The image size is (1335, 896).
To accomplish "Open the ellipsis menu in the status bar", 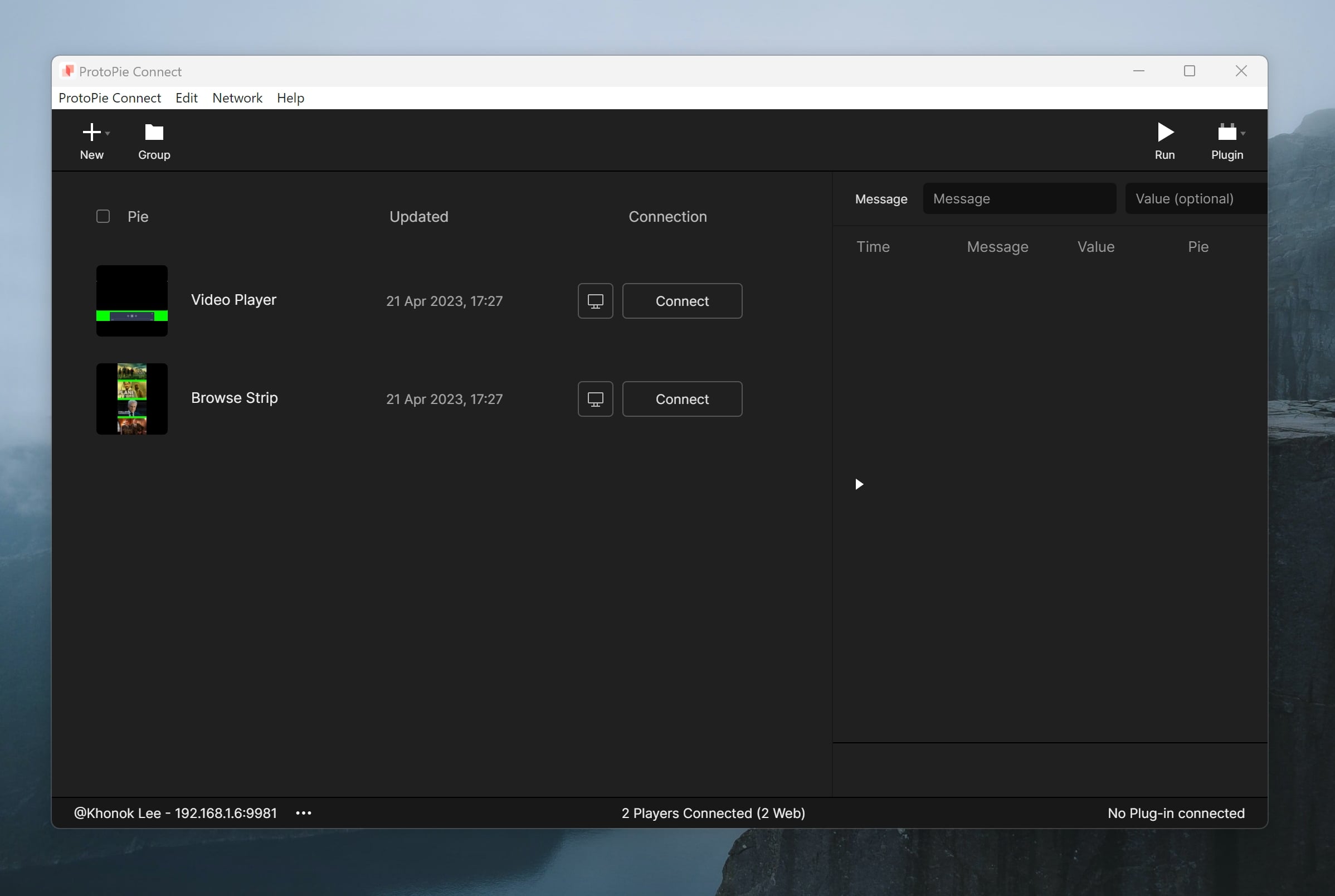I will 303,812.
